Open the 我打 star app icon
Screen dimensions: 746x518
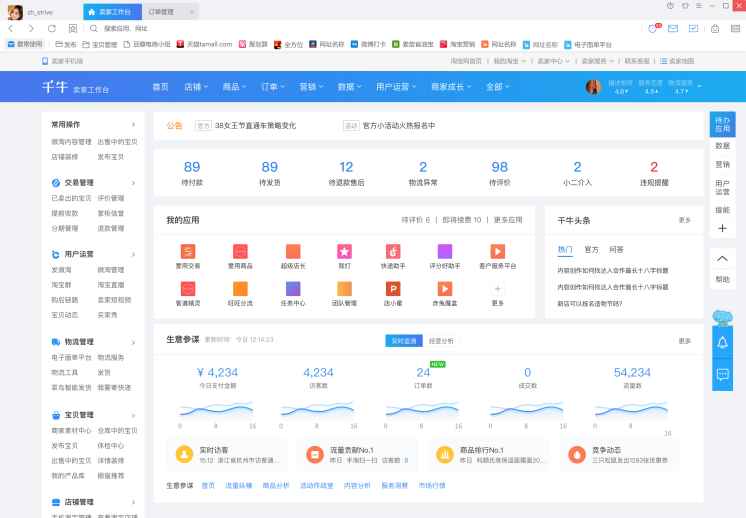tap(344, 251)
